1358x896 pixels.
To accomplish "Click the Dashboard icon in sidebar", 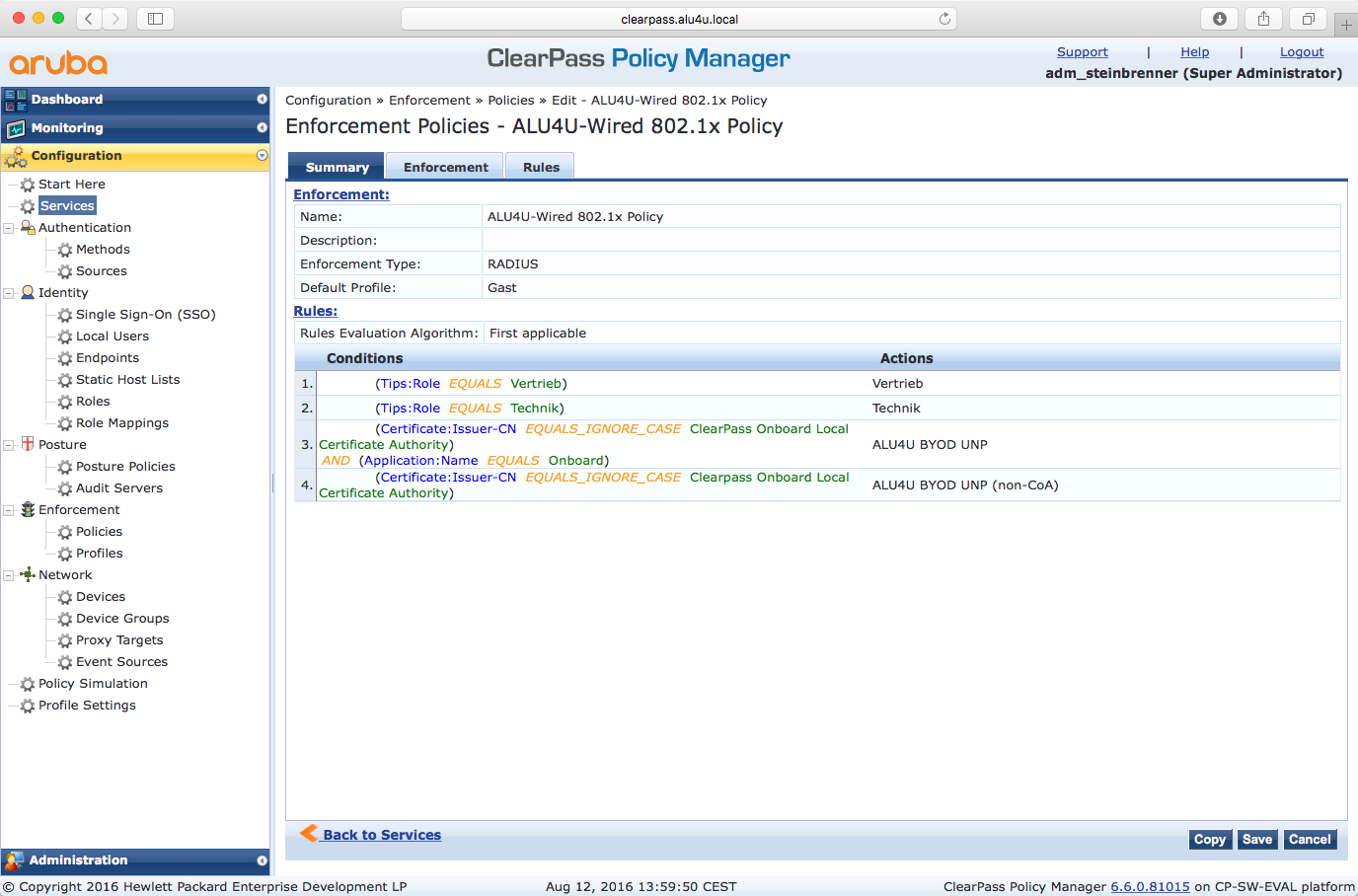I will coord(16,100).
